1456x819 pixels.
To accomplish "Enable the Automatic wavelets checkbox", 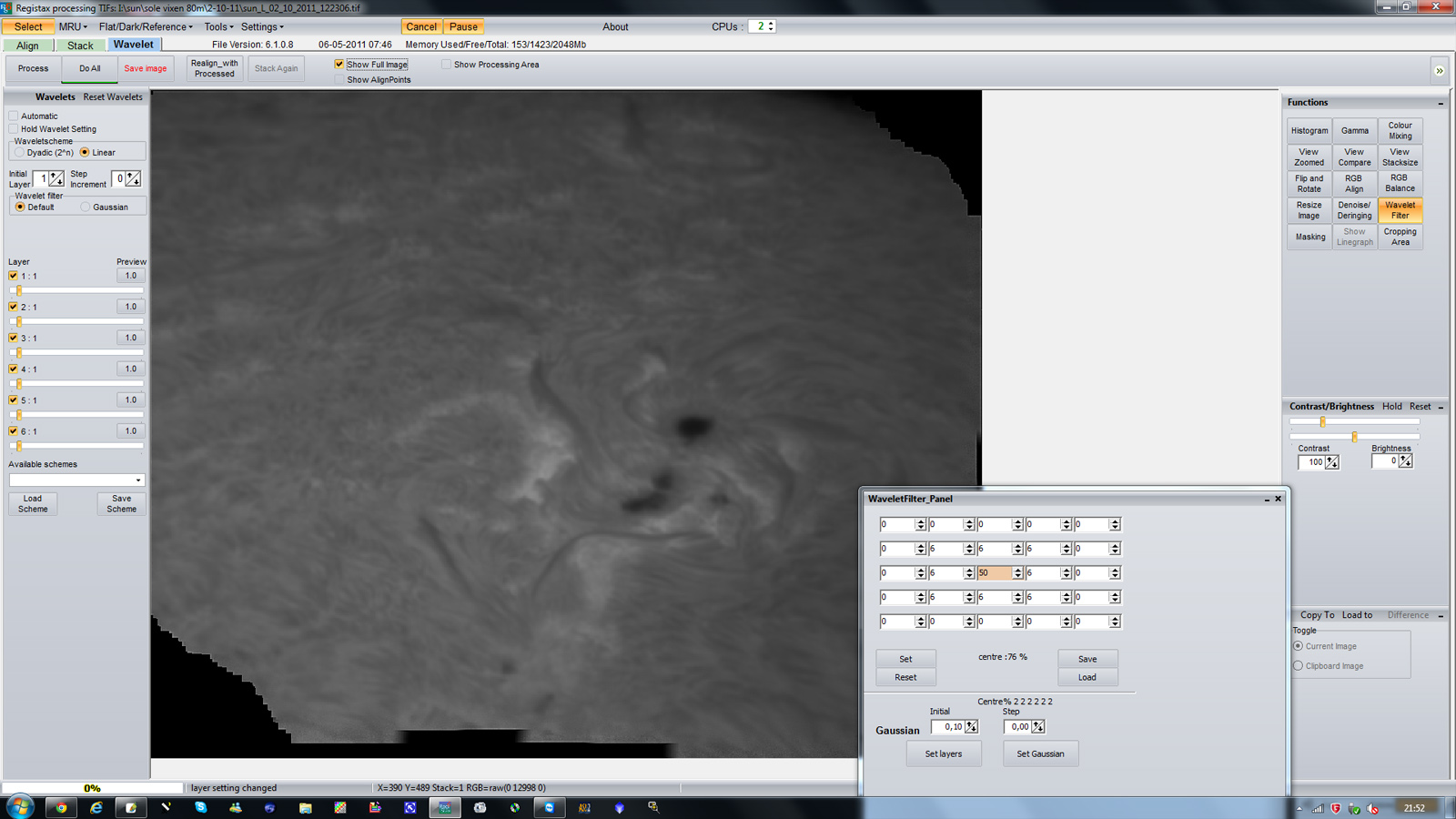I will pyautogui.click(x=14, y=116).
